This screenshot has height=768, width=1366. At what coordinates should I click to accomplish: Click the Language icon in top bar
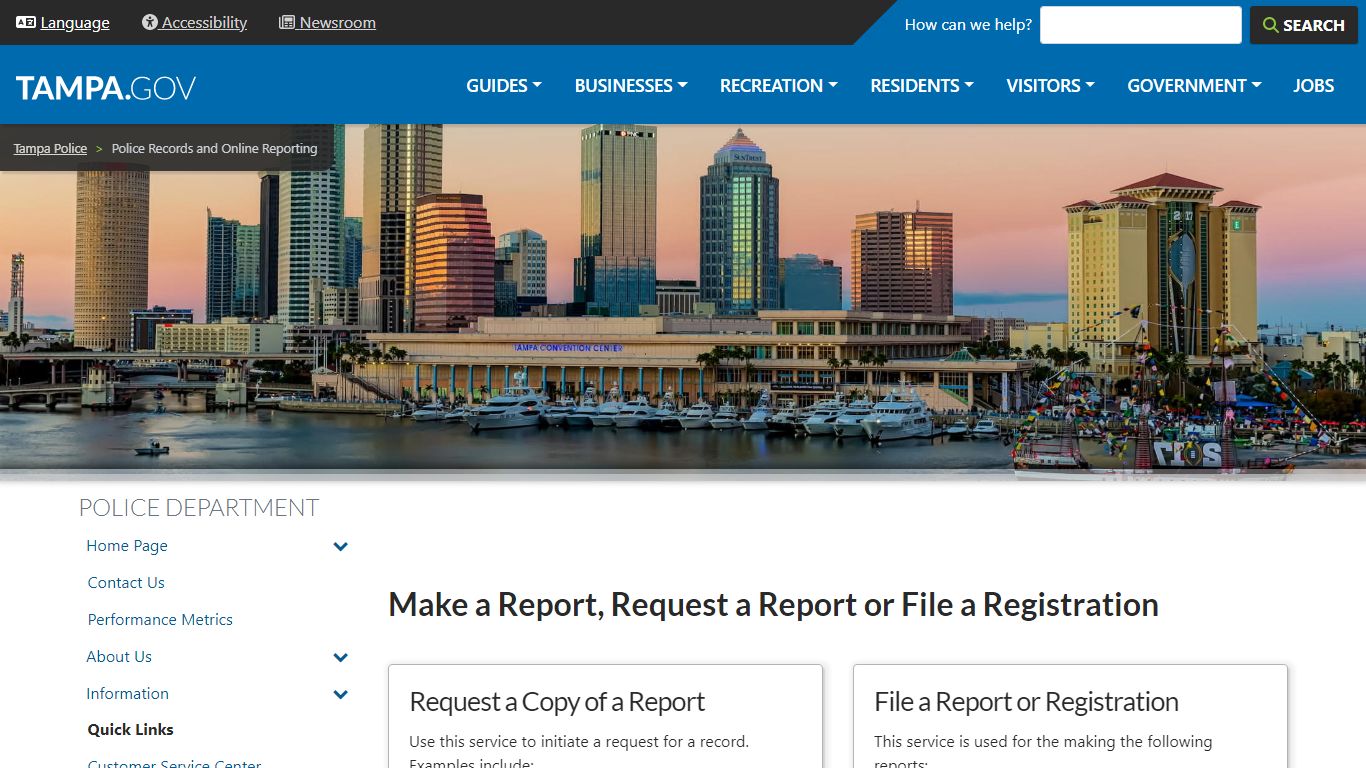(26, 22)
